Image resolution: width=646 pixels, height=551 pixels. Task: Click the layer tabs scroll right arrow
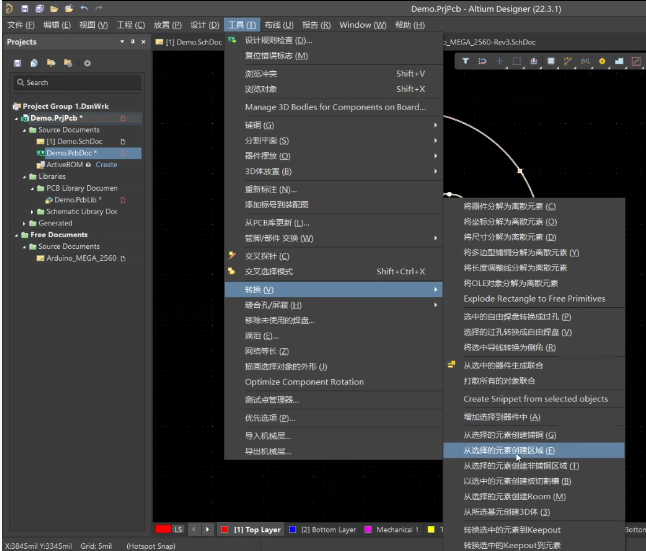click(x=207, y=530)
